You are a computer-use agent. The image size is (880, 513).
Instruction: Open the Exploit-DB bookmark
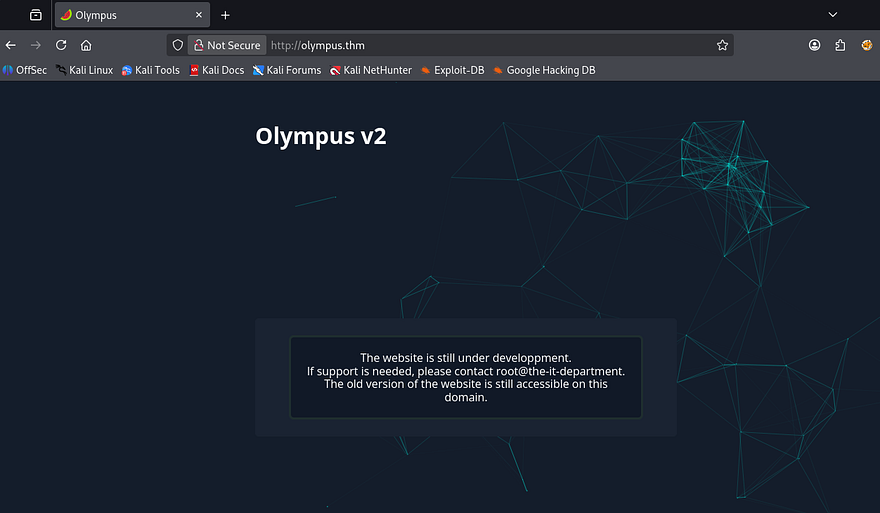pos(453,70)
